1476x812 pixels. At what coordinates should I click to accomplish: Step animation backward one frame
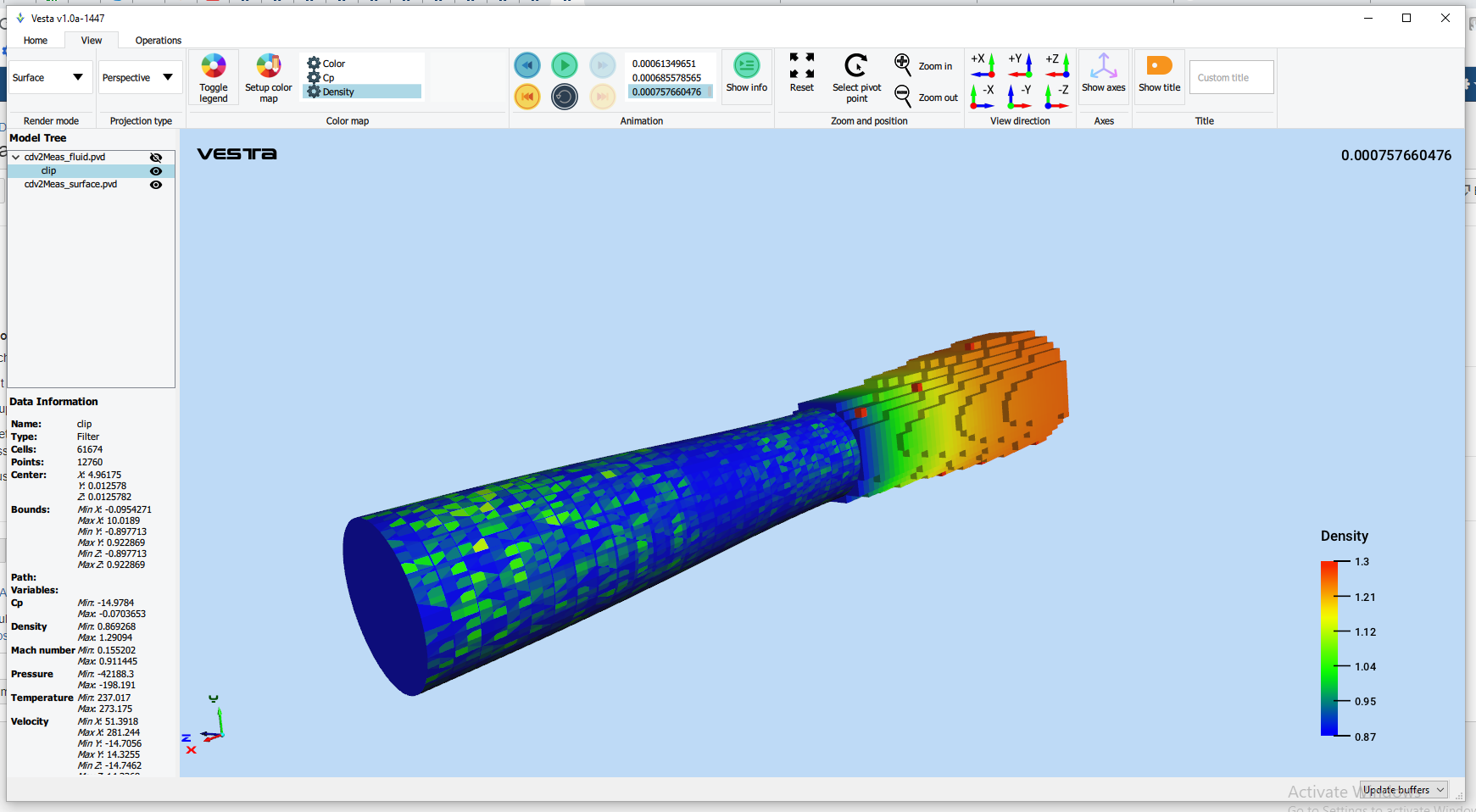pyautogui.click(x=527, y=65)
